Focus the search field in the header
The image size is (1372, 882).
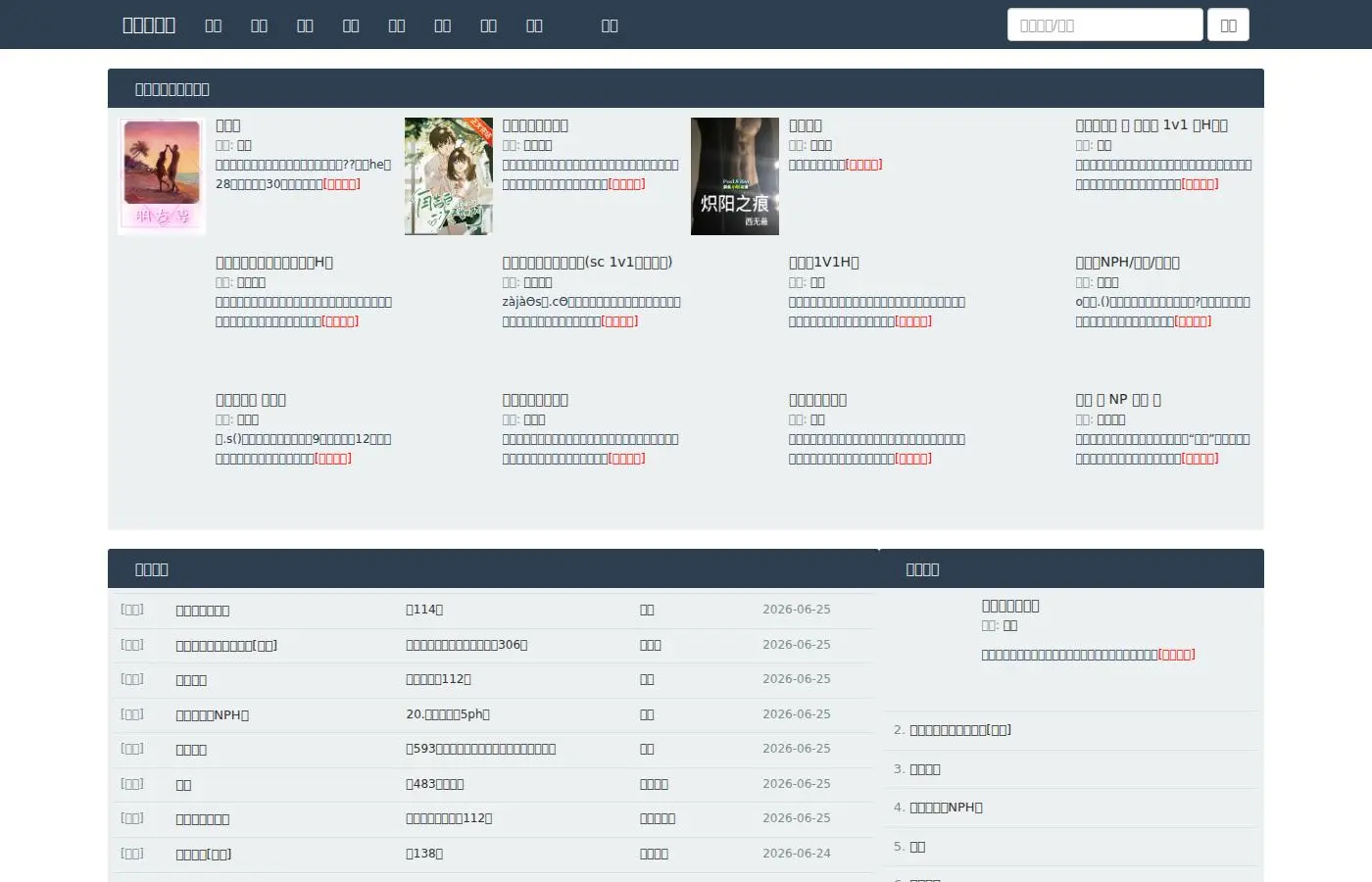point(1104,25)
